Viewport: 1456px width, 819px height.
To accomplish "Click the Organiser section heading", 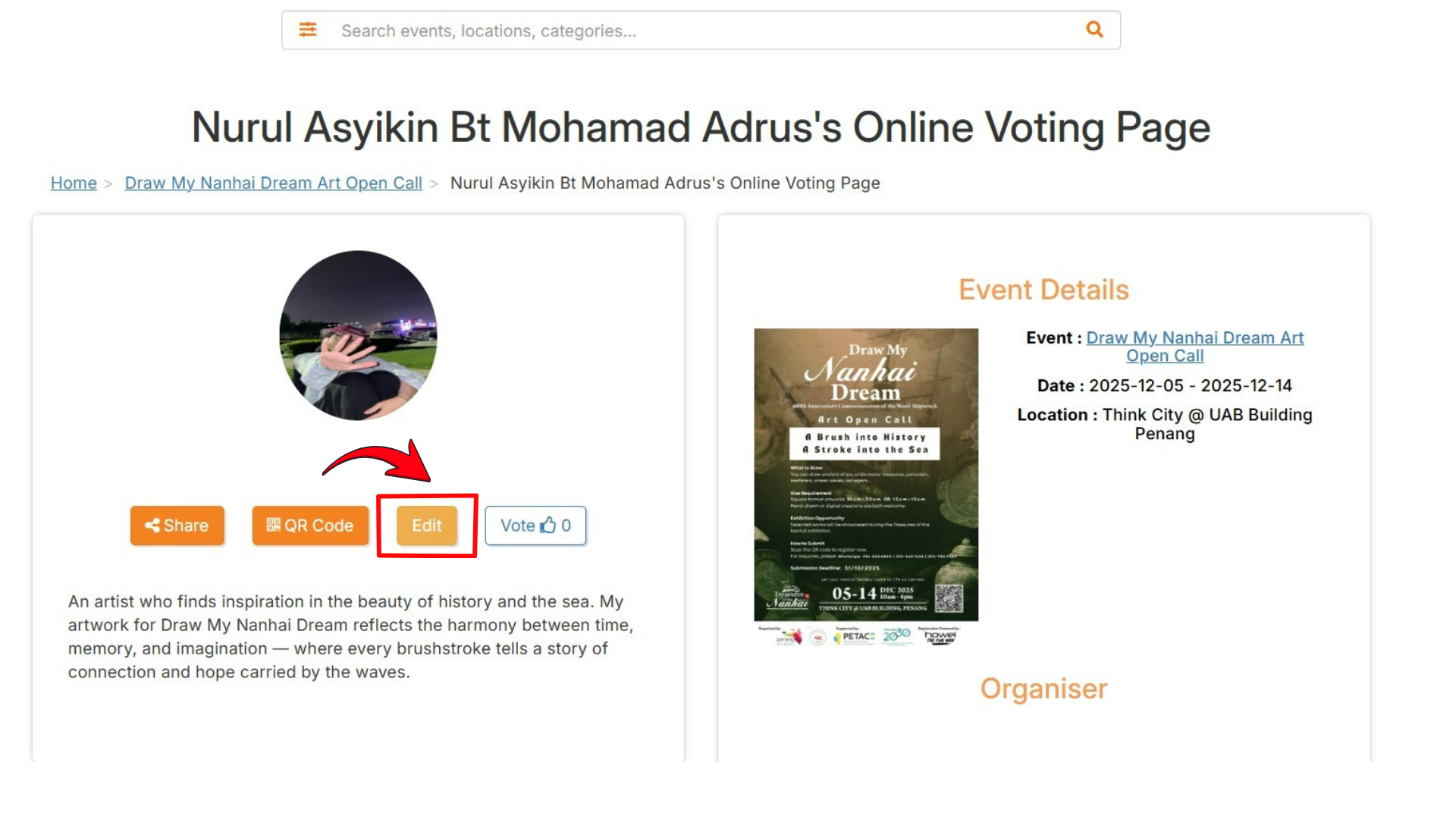I will pyautogui.click(x=1043, y=689).
